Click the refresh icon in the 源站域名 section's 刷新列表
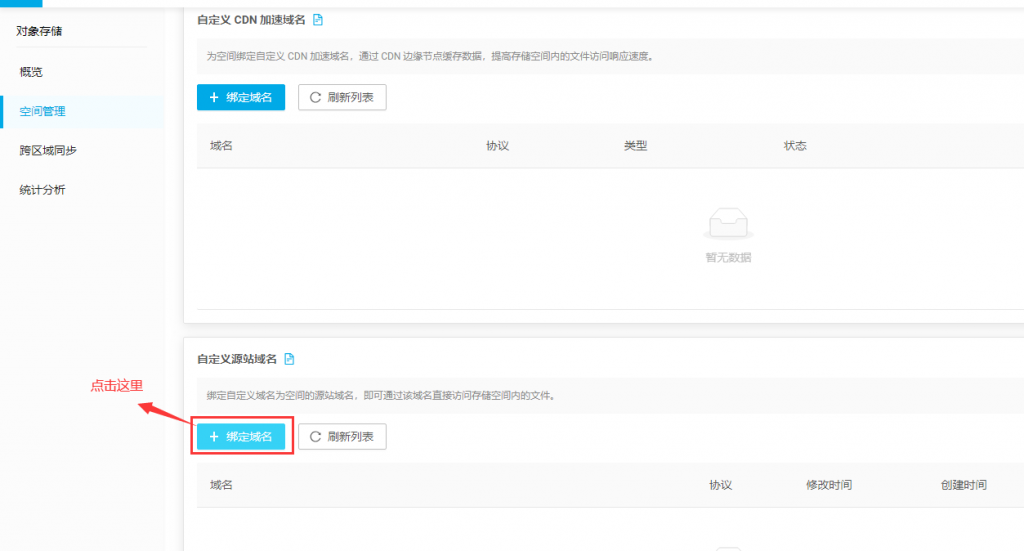Screen dimensions: 1024x551 tap(316, 437)
